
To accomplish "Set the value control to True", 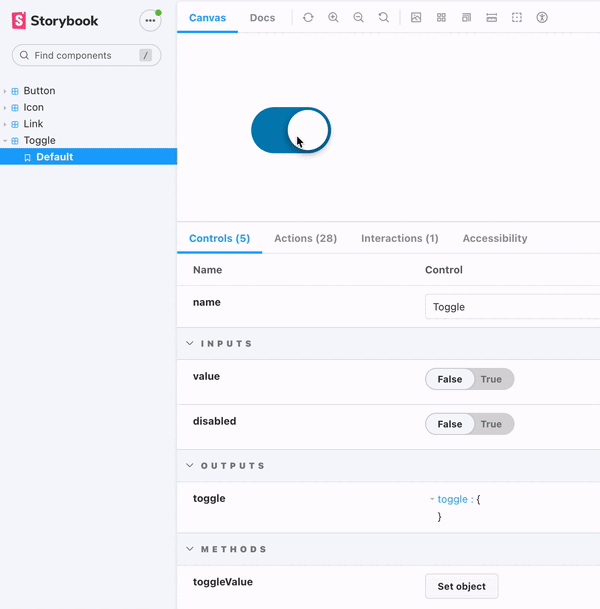I will (491, 379).
